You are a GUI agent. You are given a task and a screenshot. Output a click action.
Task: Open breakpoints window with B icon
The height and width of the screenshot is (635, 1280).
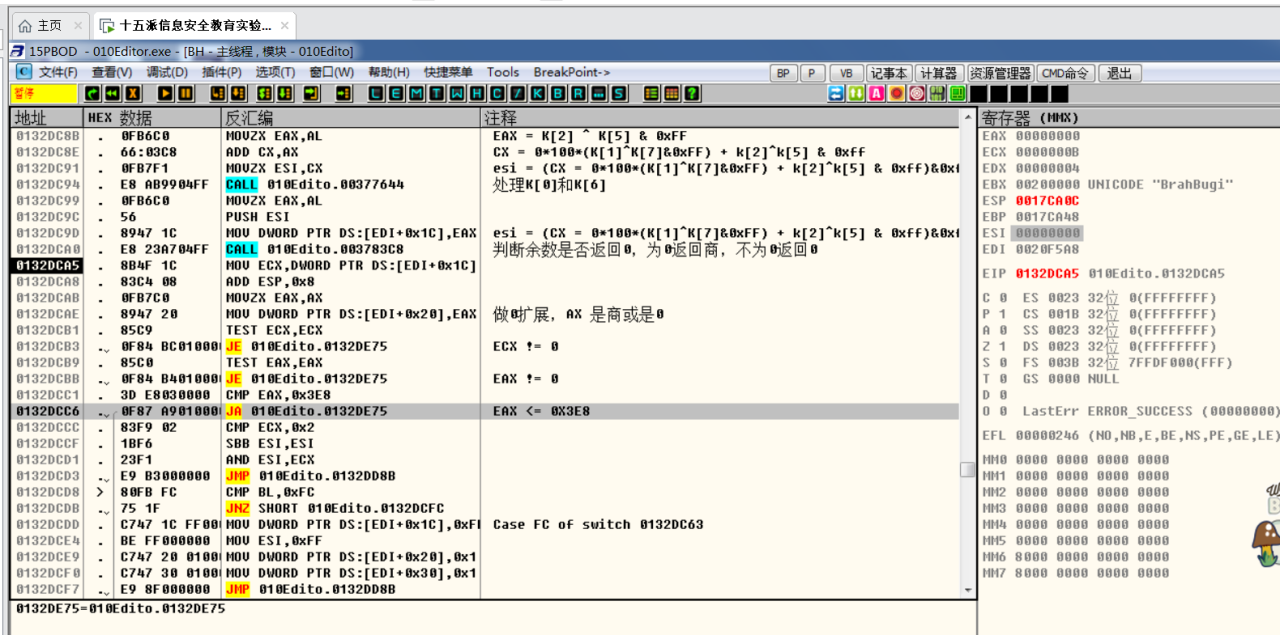click(x=558, y=93)
